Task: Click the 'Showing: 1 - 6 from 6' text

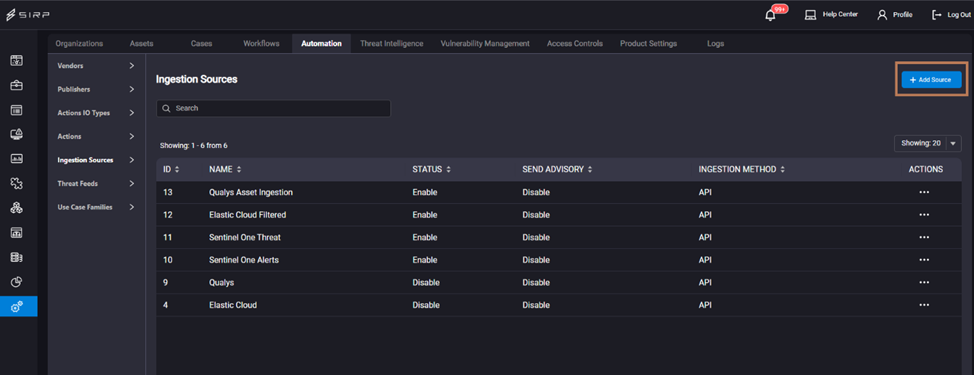Action: click(193, 145)
